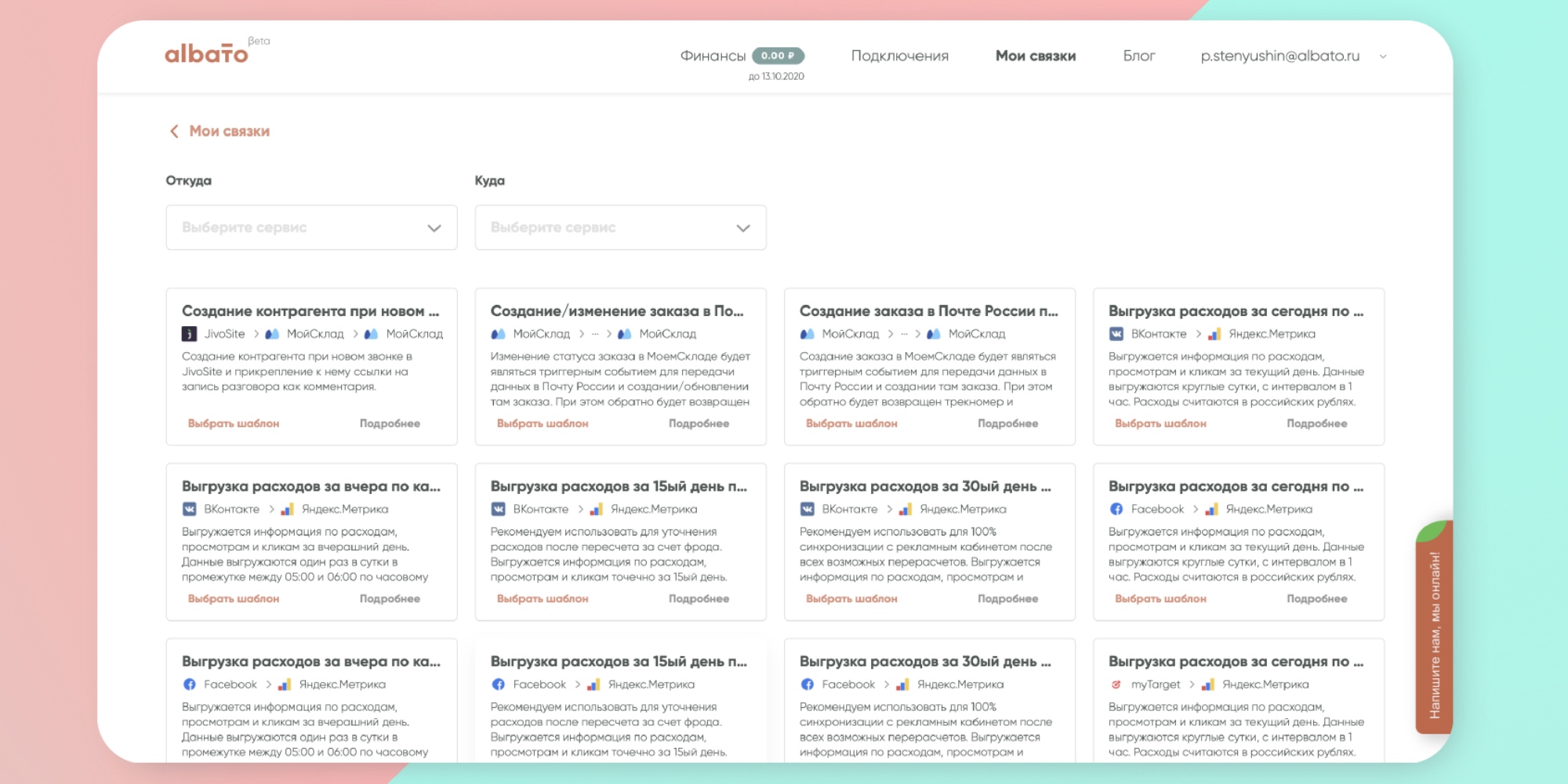Open Подробнее for ВКонтакте 15ый день card
1568x784 pixels.
[x=699, y=599]
